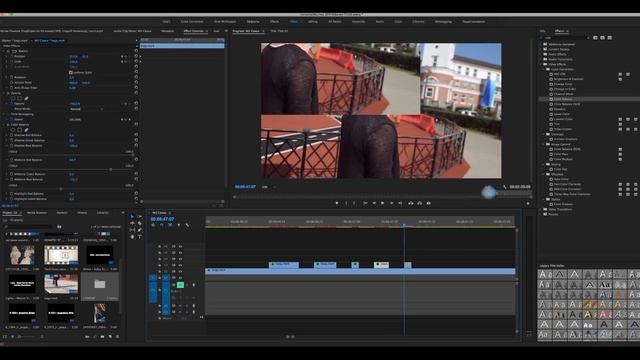Select the Ripple Edit tool
The height and width of the screenshot is (360, 640).
click(132, 223)
